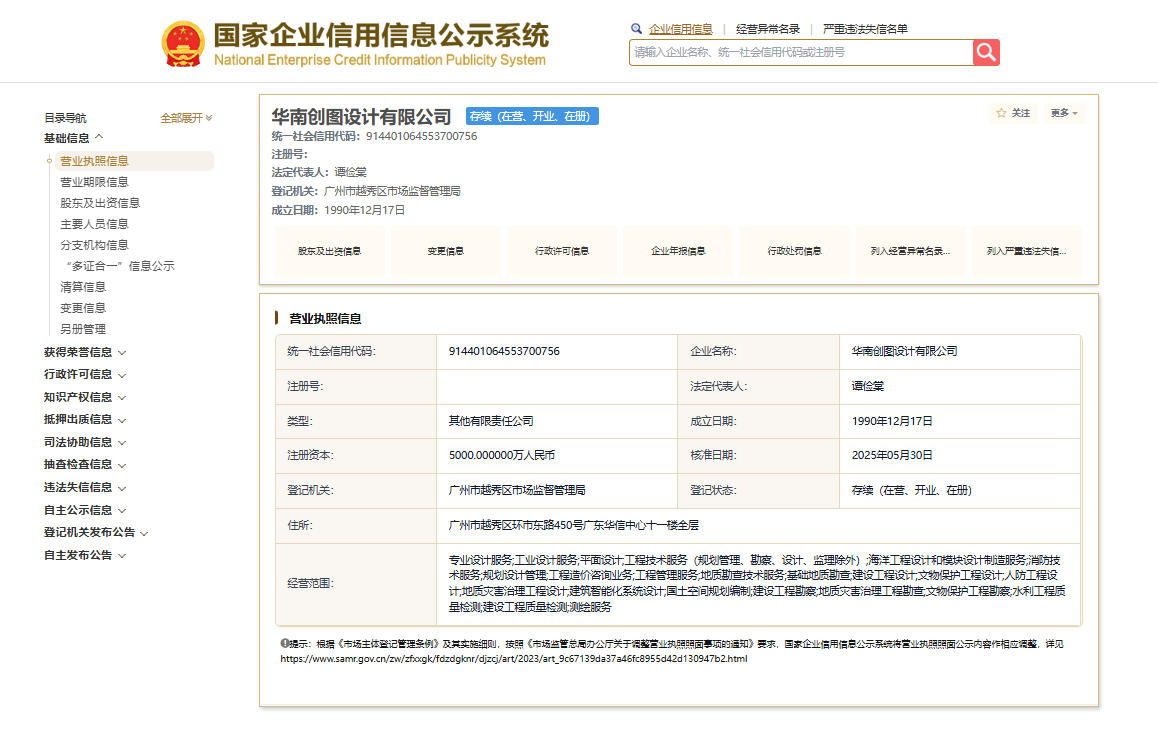The width and height of the screenshot is (1158, 748).
Task: Click the star icon beside 关注
Action: click(1001, 113)
